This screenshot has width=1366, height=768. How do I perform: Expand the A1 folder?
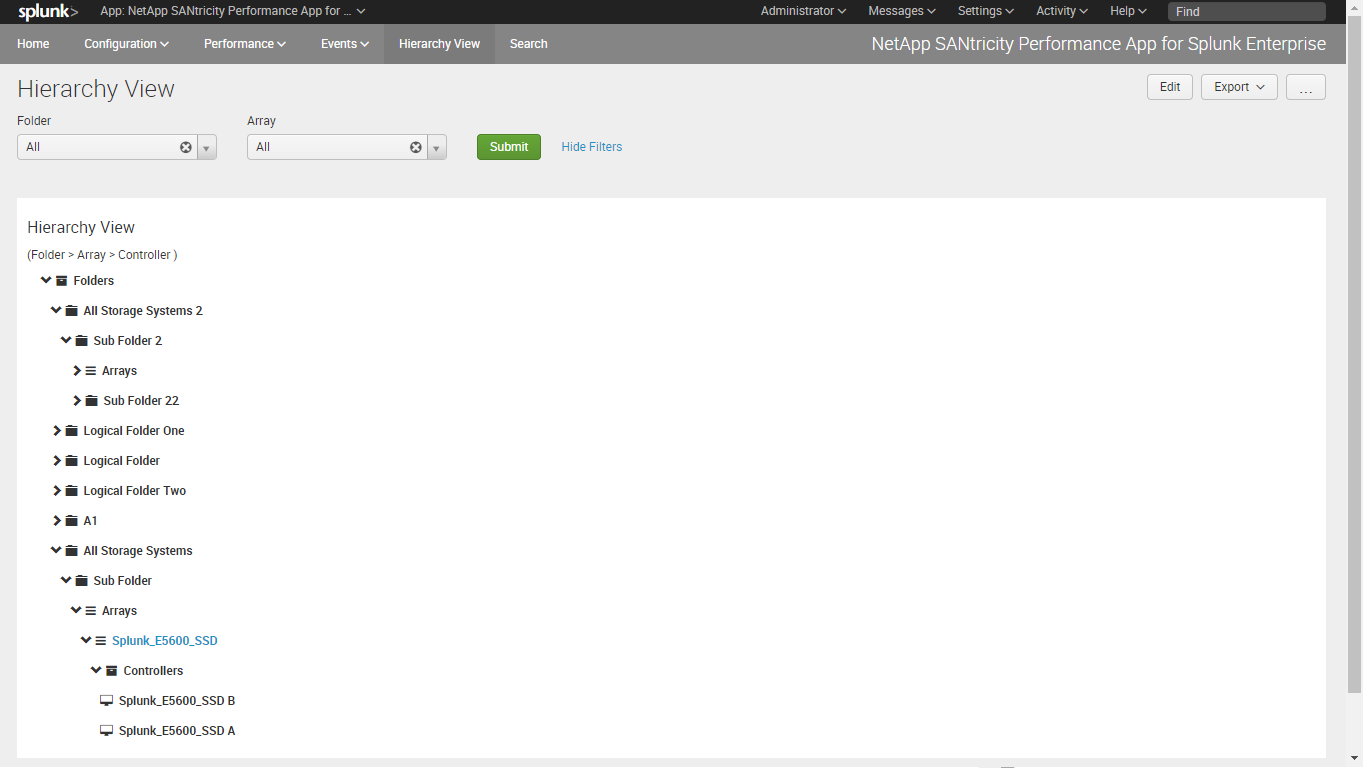pyautogui.click(x=57, y=521)
